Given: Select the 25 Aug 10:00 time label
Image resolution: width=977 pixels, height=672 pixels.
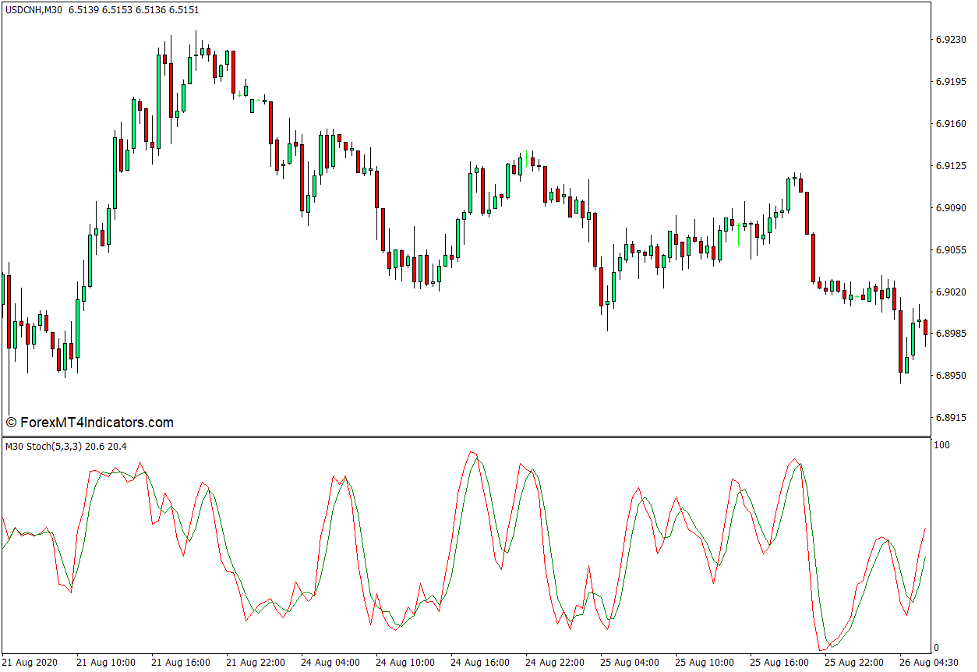Looking at the screenshot, I should pyautogui.click(x=705, y=662).
